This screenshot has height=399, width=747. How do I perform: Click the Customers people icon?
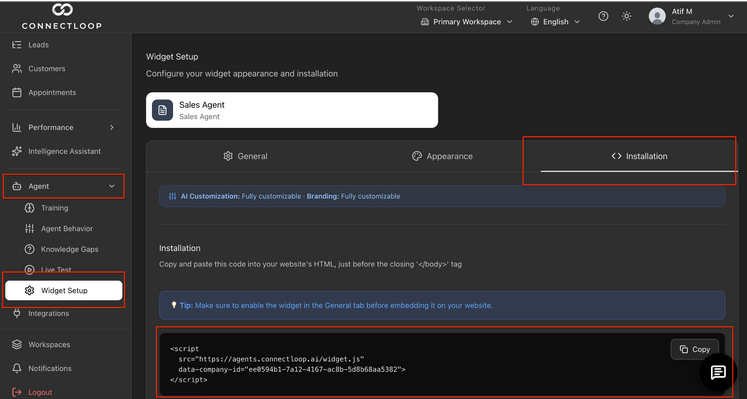pos(17,69)
